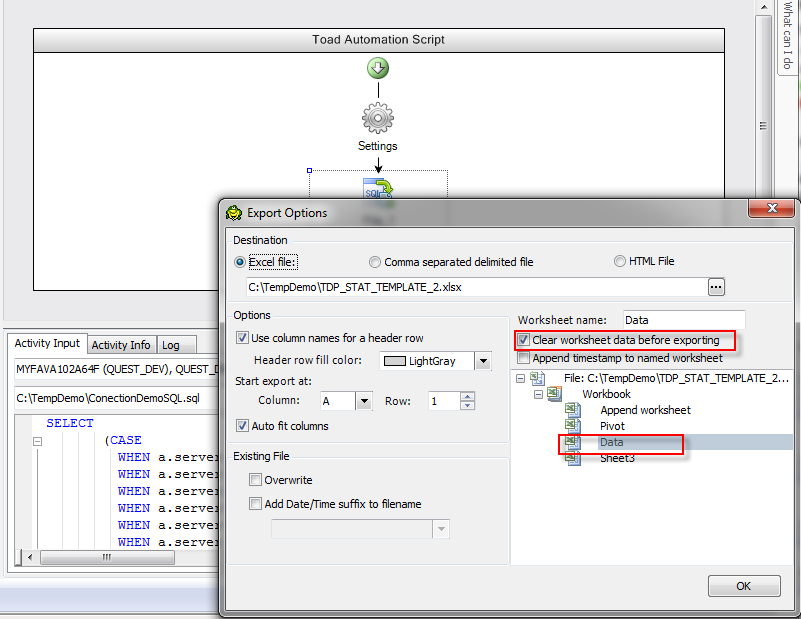This screenshot has height=619, width=801.
Task: Select the HTML File radio button
Action: [620, 261]
